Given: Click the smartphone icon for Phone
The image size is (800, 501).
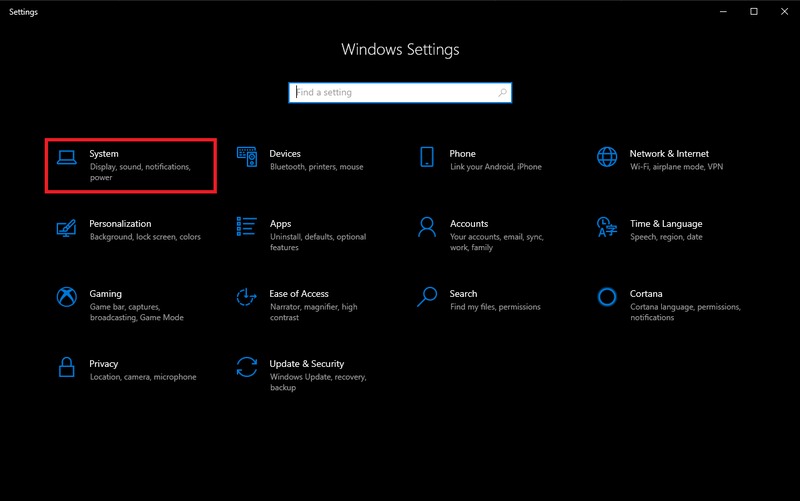Looking at the screenshot, I should 427,156.
